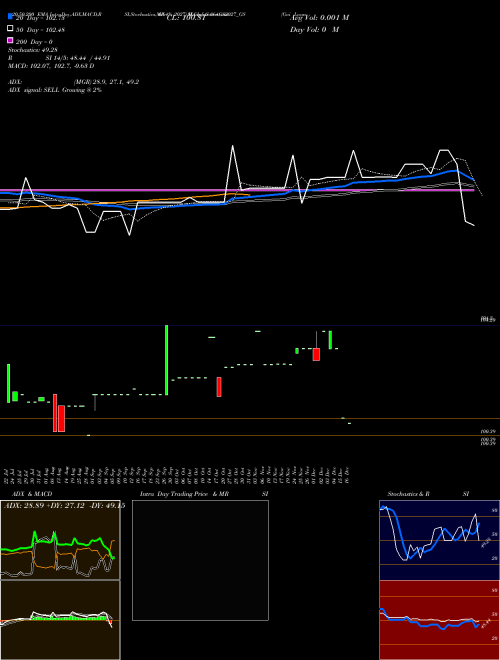Click the 'Stochastics: 49.28' reading
The image size is (500, 660).
[33, 50]
